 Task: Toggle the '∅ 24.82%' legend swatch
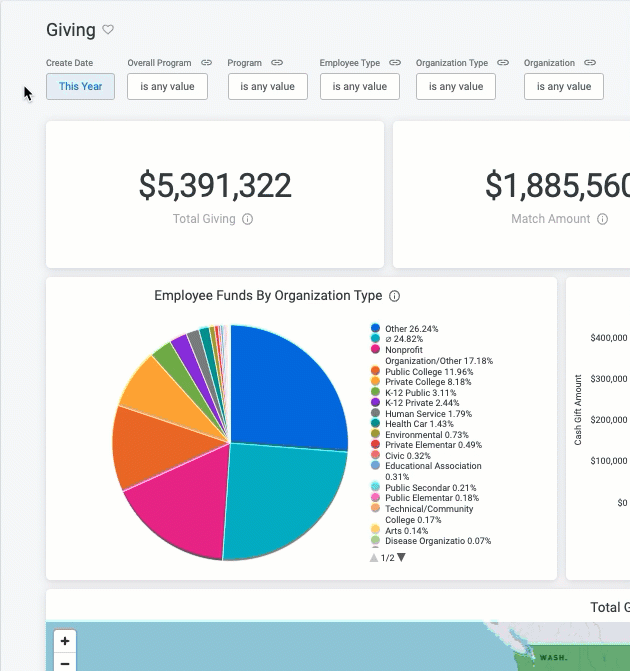coord(375,338)
